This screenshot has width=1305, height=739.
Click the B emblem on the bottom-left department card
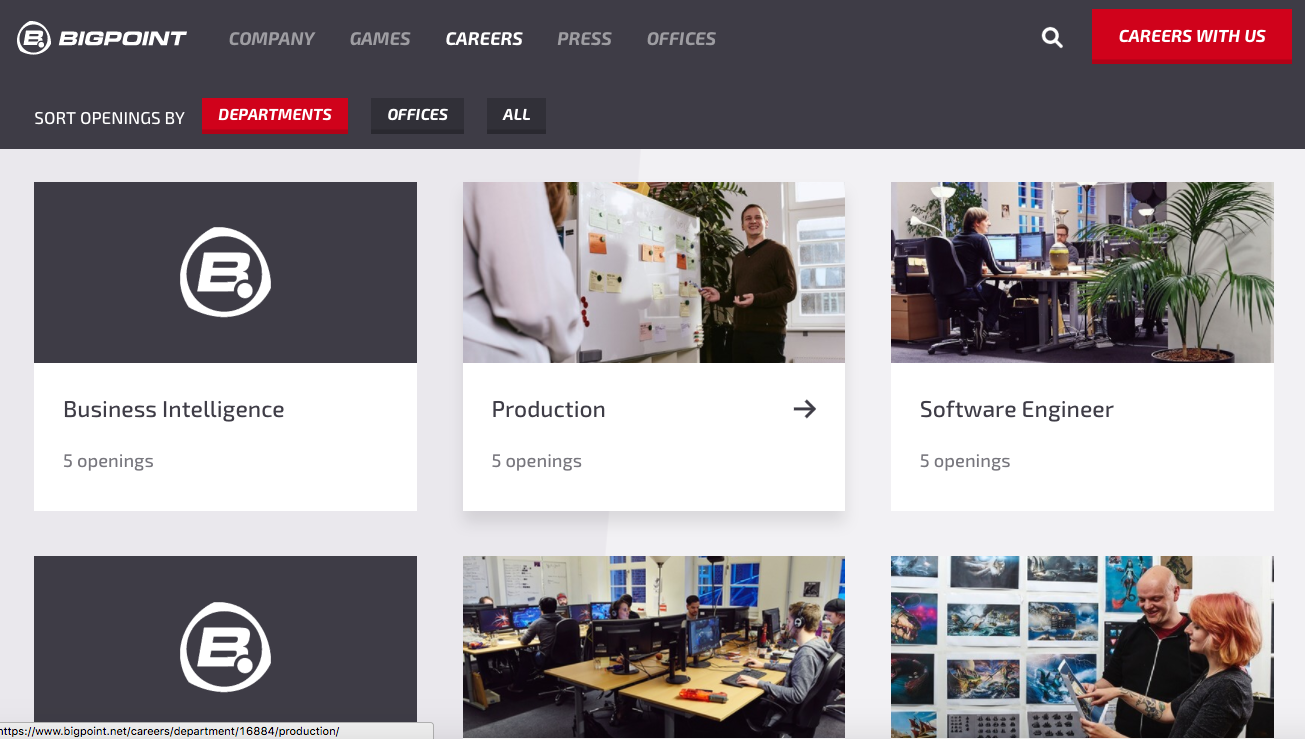(225, 647)
